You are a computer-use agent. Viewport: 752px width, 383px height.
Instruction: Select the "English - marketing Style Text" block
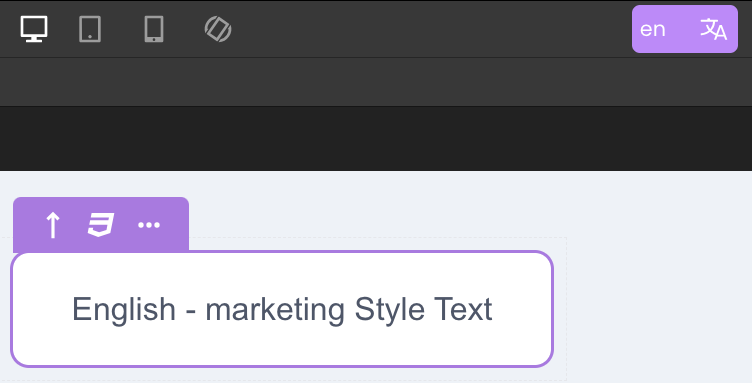(282, 309)
